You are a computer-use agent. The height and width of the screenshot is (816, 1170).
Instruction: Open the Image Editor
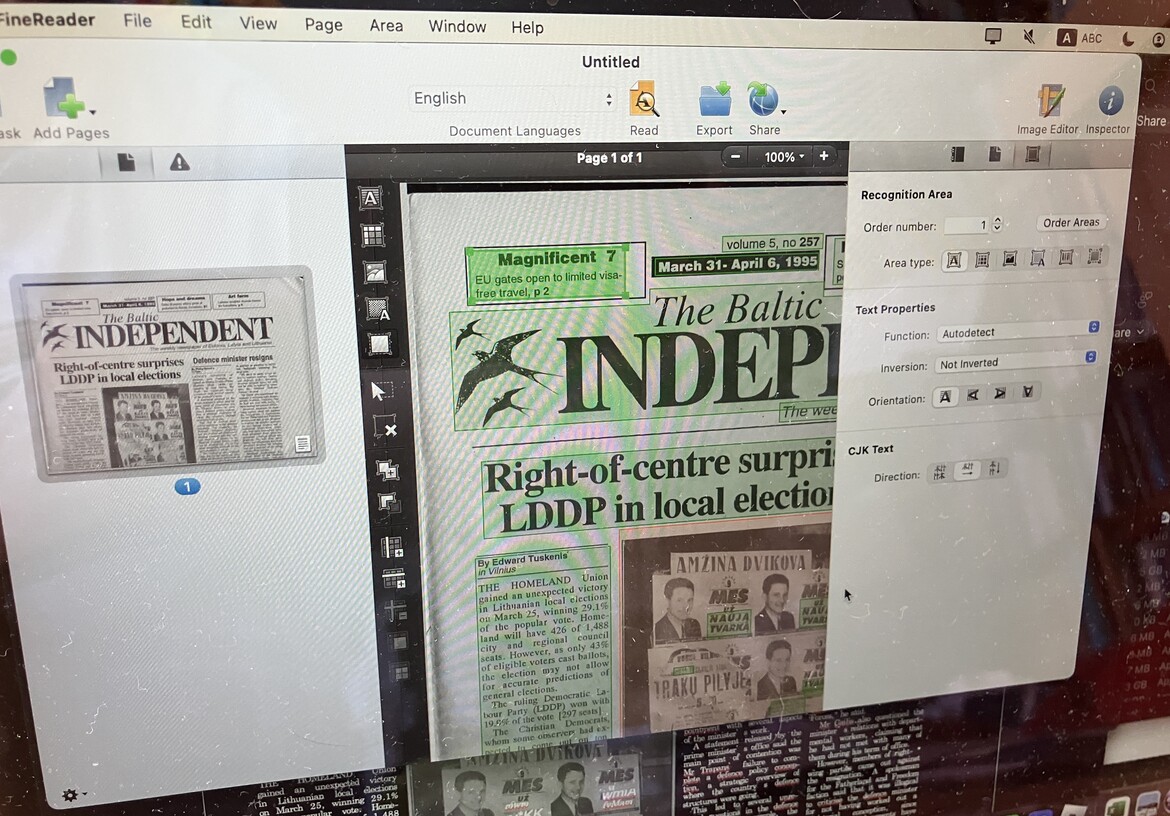1049,102
